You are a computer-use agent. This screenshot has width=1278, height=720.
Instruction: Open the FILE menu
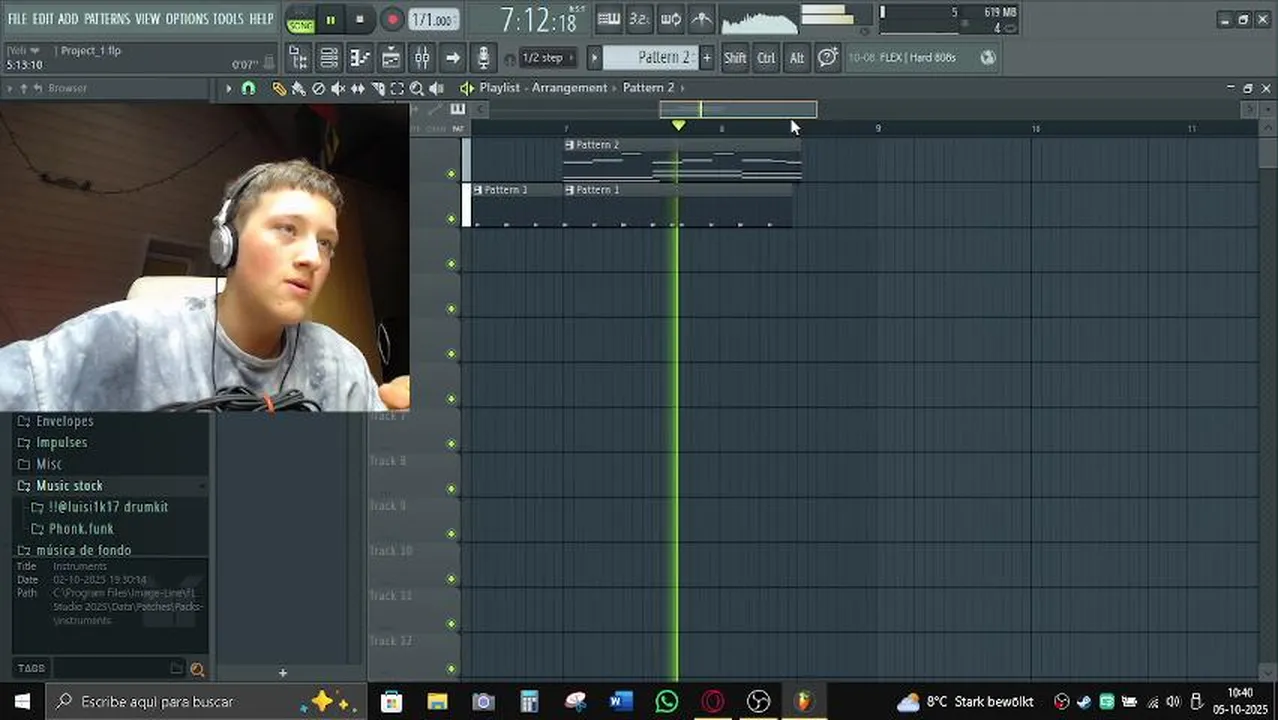17,19
